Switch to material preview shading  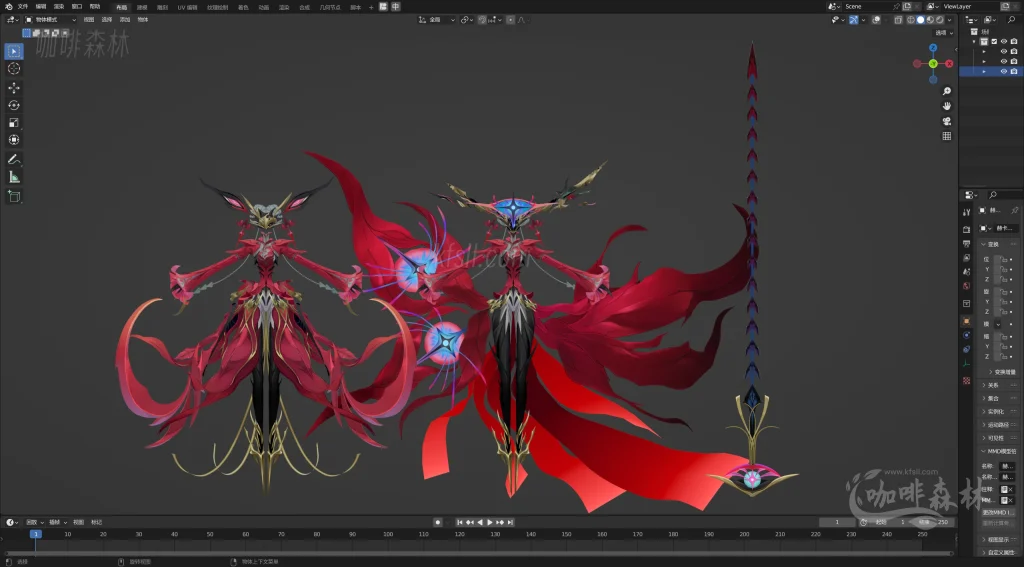(930, 20)
